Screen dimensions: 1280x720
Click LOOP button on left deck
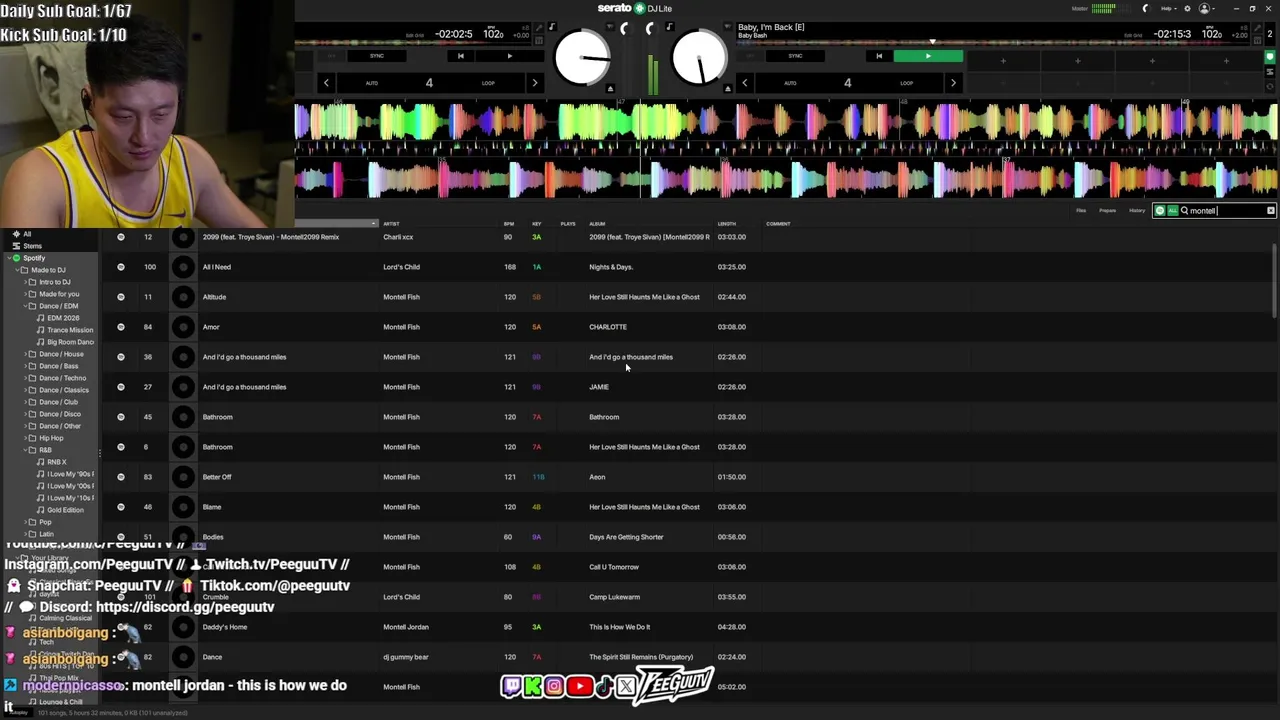488,83
